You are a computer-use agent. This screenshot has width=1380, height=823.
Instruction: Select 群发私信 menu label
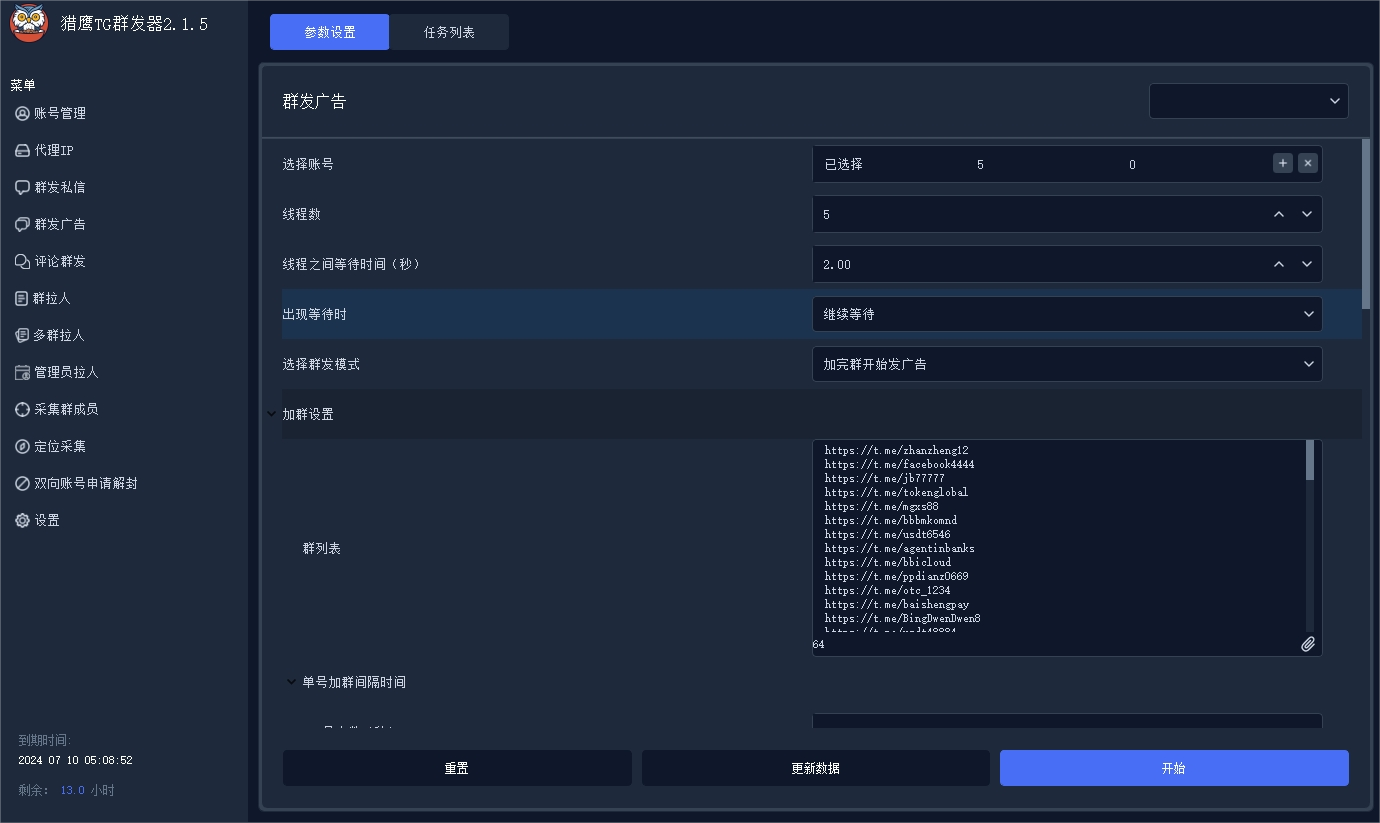point(60,187)
